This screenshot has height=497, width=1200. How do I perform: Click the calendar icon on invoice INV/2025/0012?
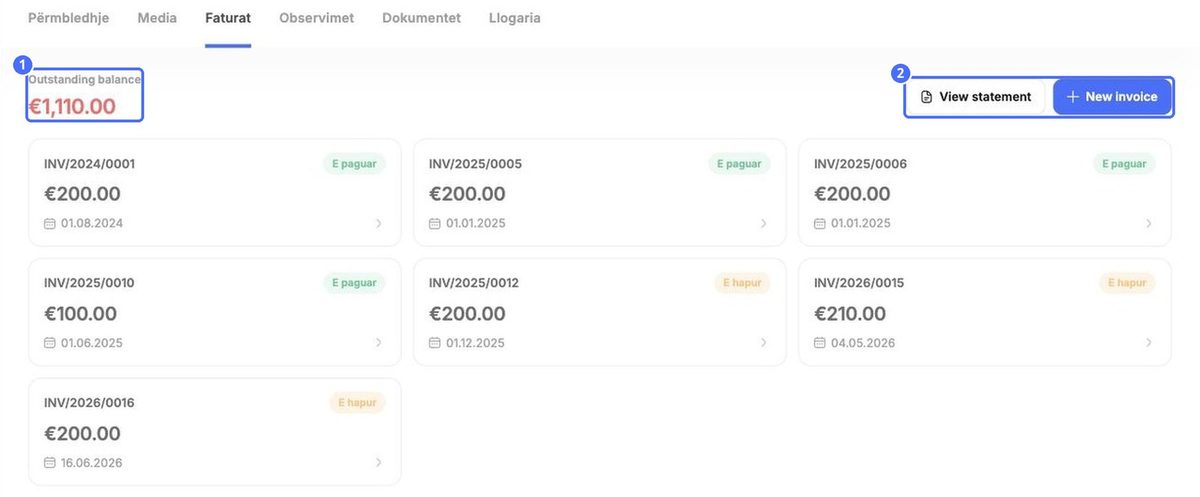click(x=435, y=343)
